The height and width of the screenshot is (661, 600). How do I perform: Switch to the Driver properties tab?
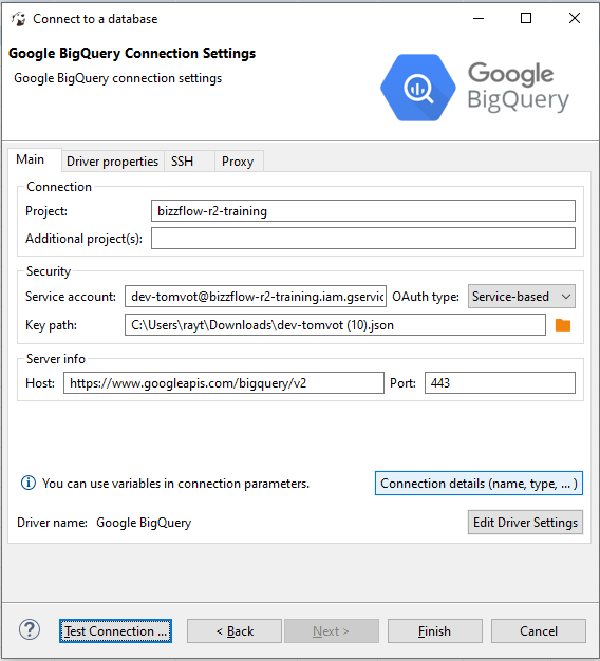[112, 161]
